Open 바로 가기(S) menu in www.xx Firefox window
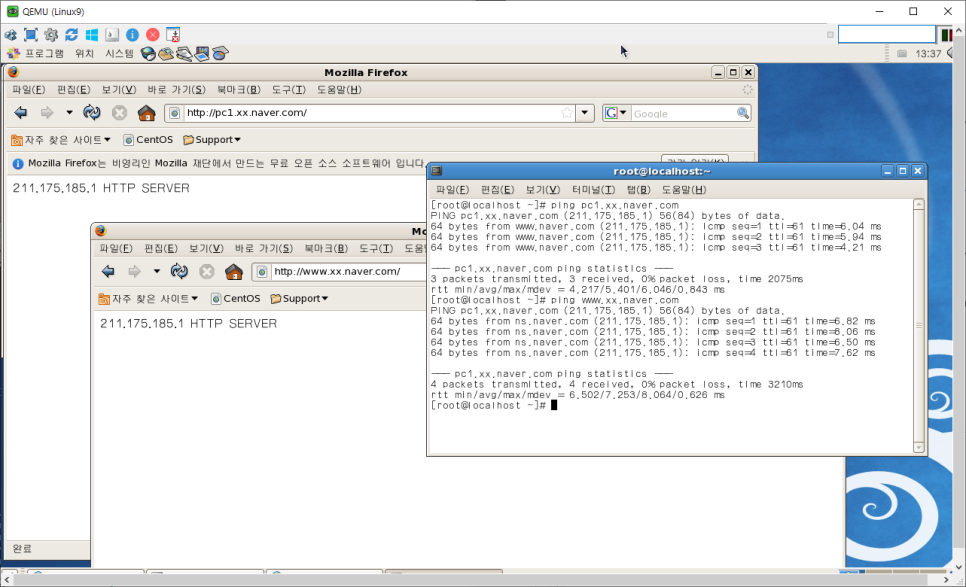The image size is (966, 587). pos(264,249)
